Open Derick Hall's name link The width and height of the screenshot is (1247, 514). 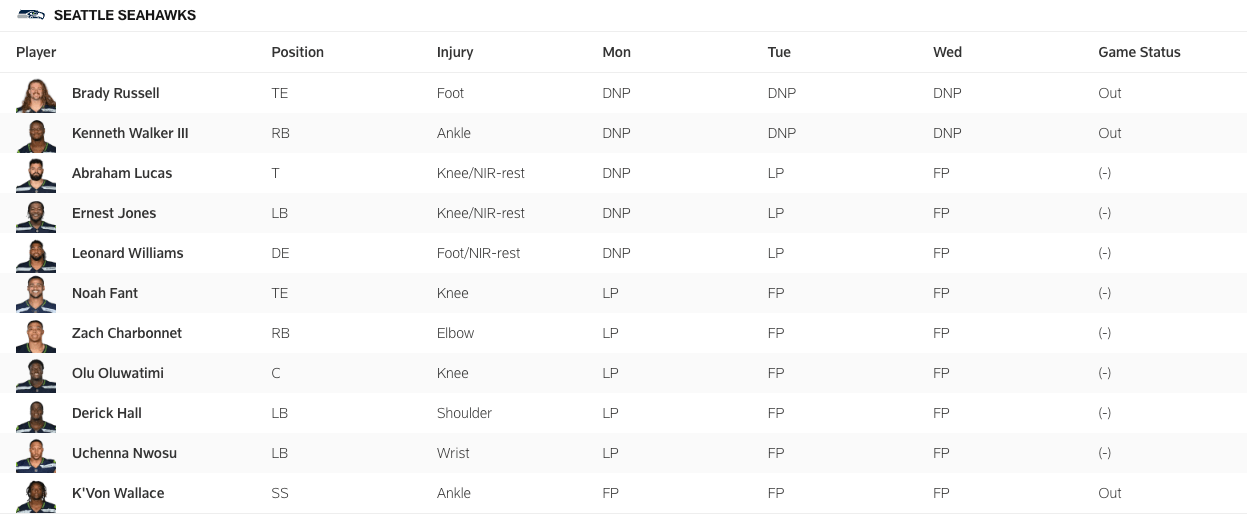107,413
